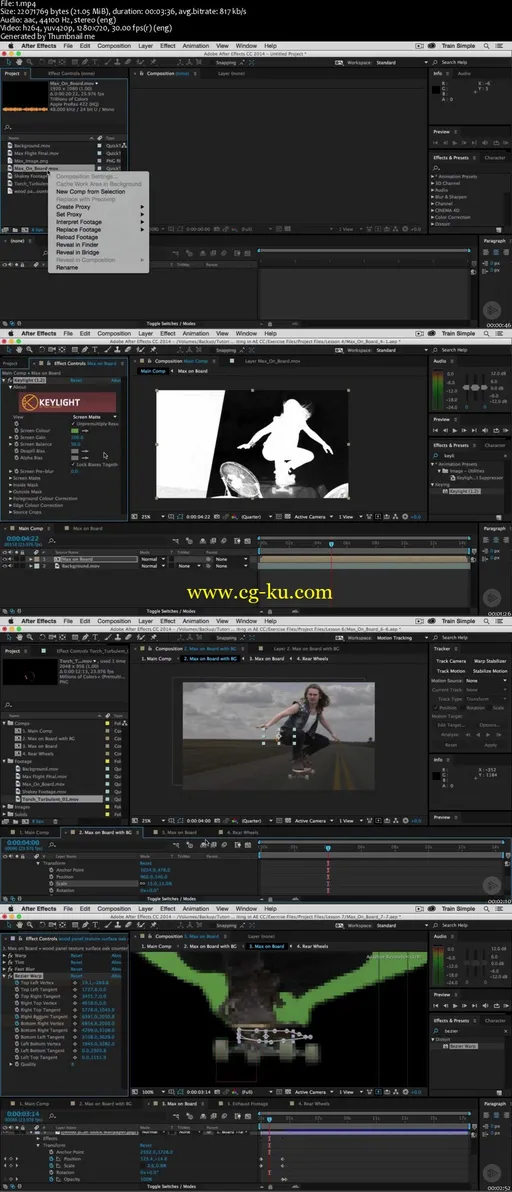Adjust audio level slider in Keylight frame's Audio panel

coord(476,388)
